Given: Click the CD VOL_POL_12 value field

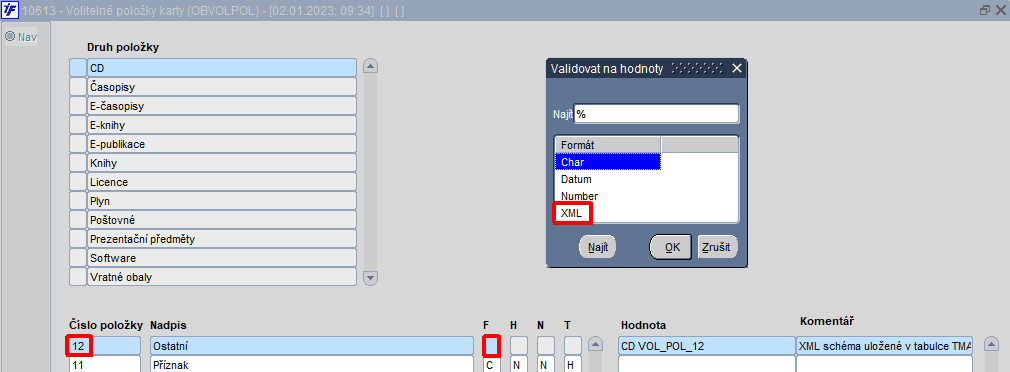Looking at the screenshot, I should 707,346.
